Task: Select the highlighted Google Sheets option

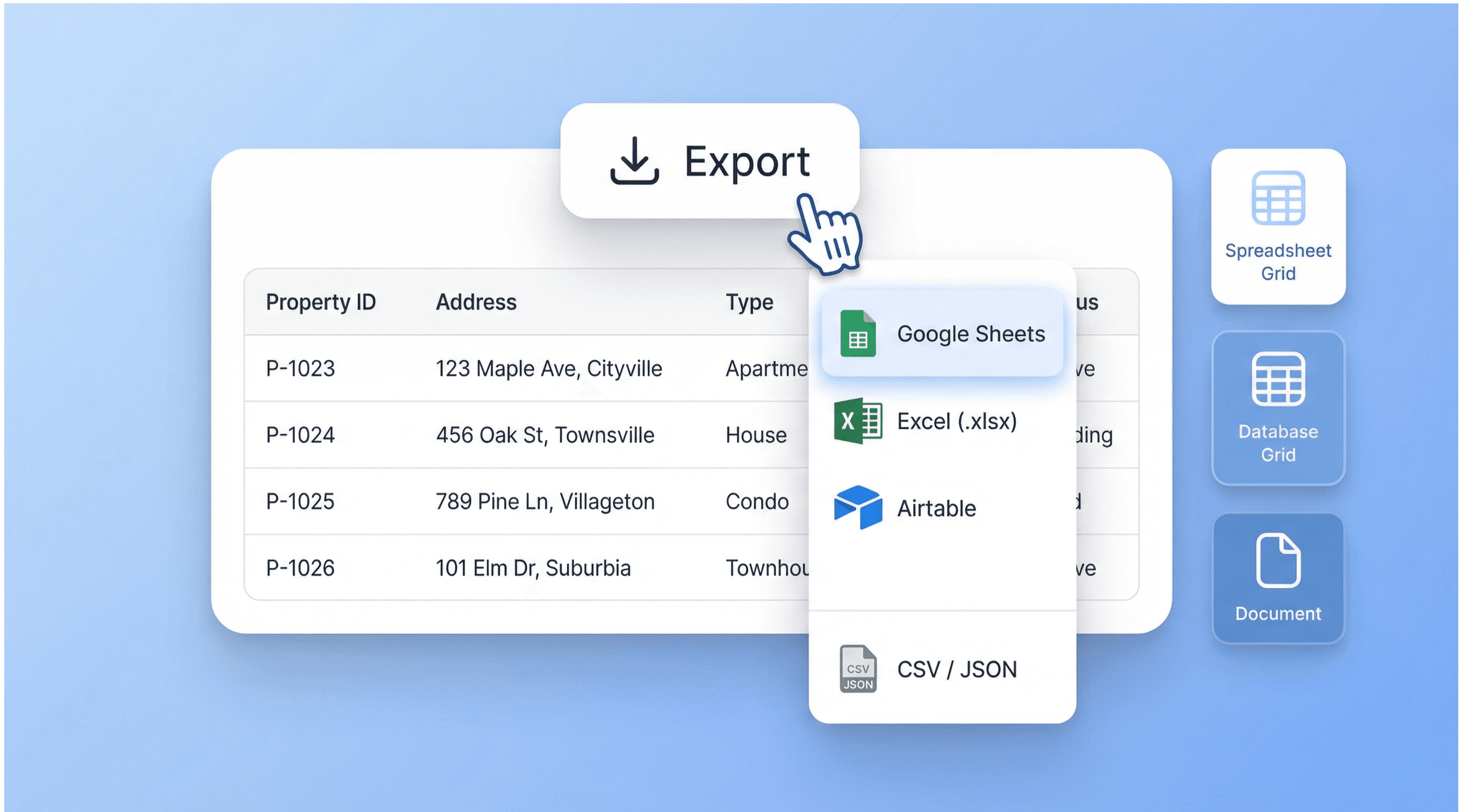Action: click(x=942, y=334)
